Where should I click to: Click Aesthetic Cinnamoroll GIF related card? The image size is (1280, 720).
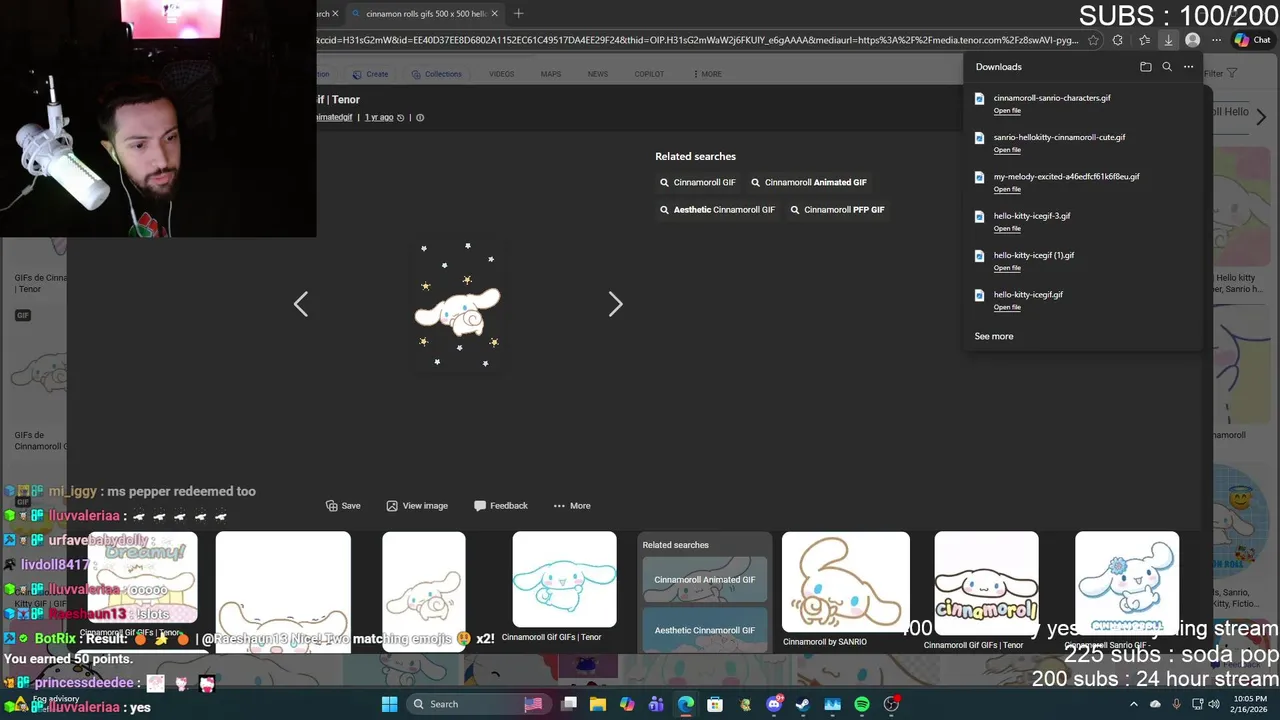[x=705, y=630]
